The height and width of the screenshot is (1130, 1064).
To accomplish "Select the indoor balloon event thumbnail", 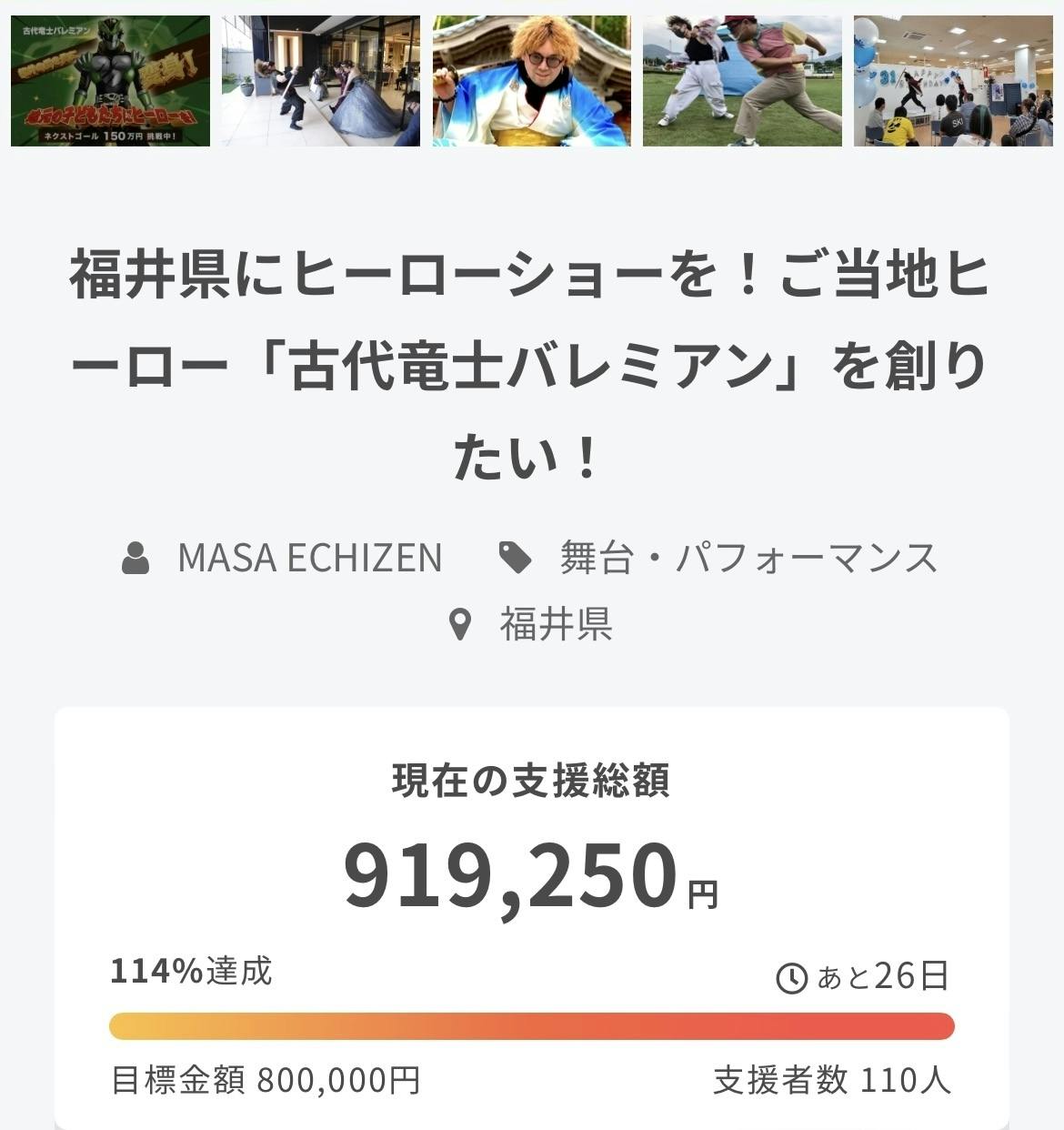I will 952,81.
